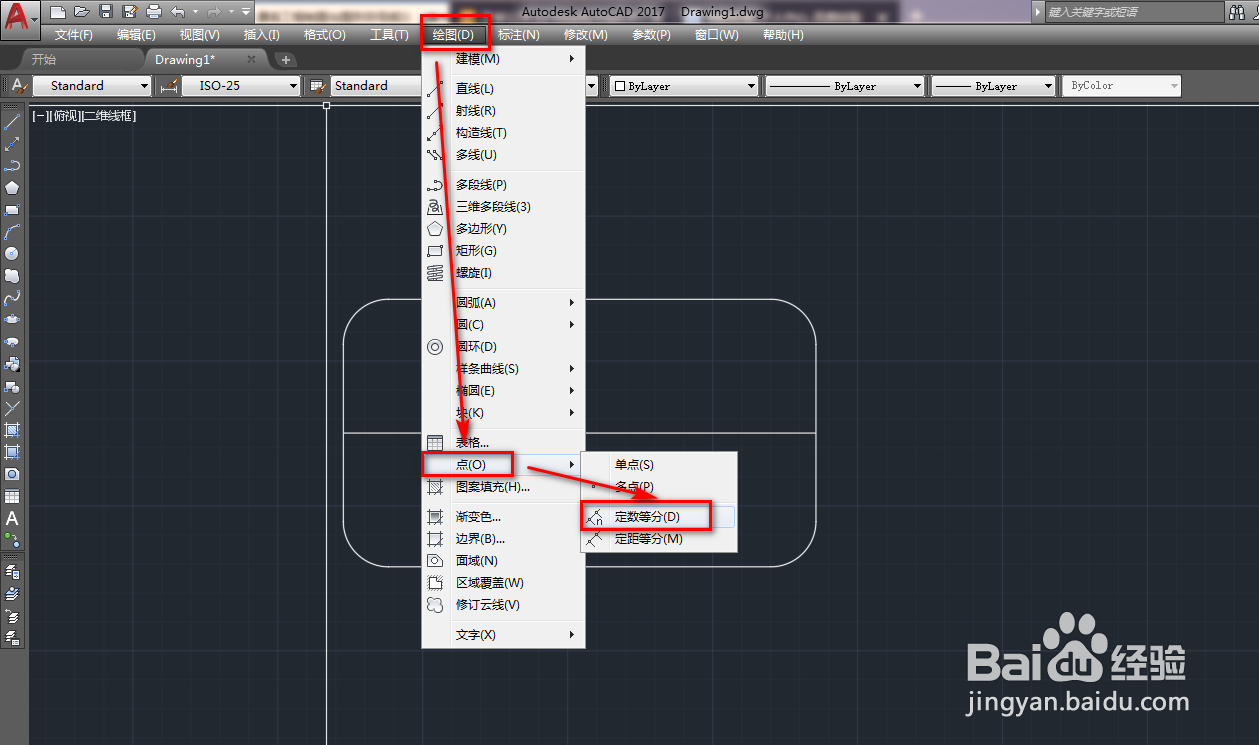Select the Arc tool in the left toolbar
The width and height of the screenshot is (1259, 745).
click(x=12, y=232)
